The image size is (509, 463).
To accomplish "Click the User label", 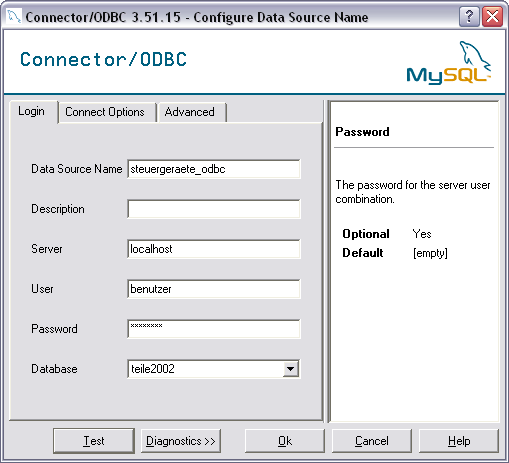I will click(42, 289).
